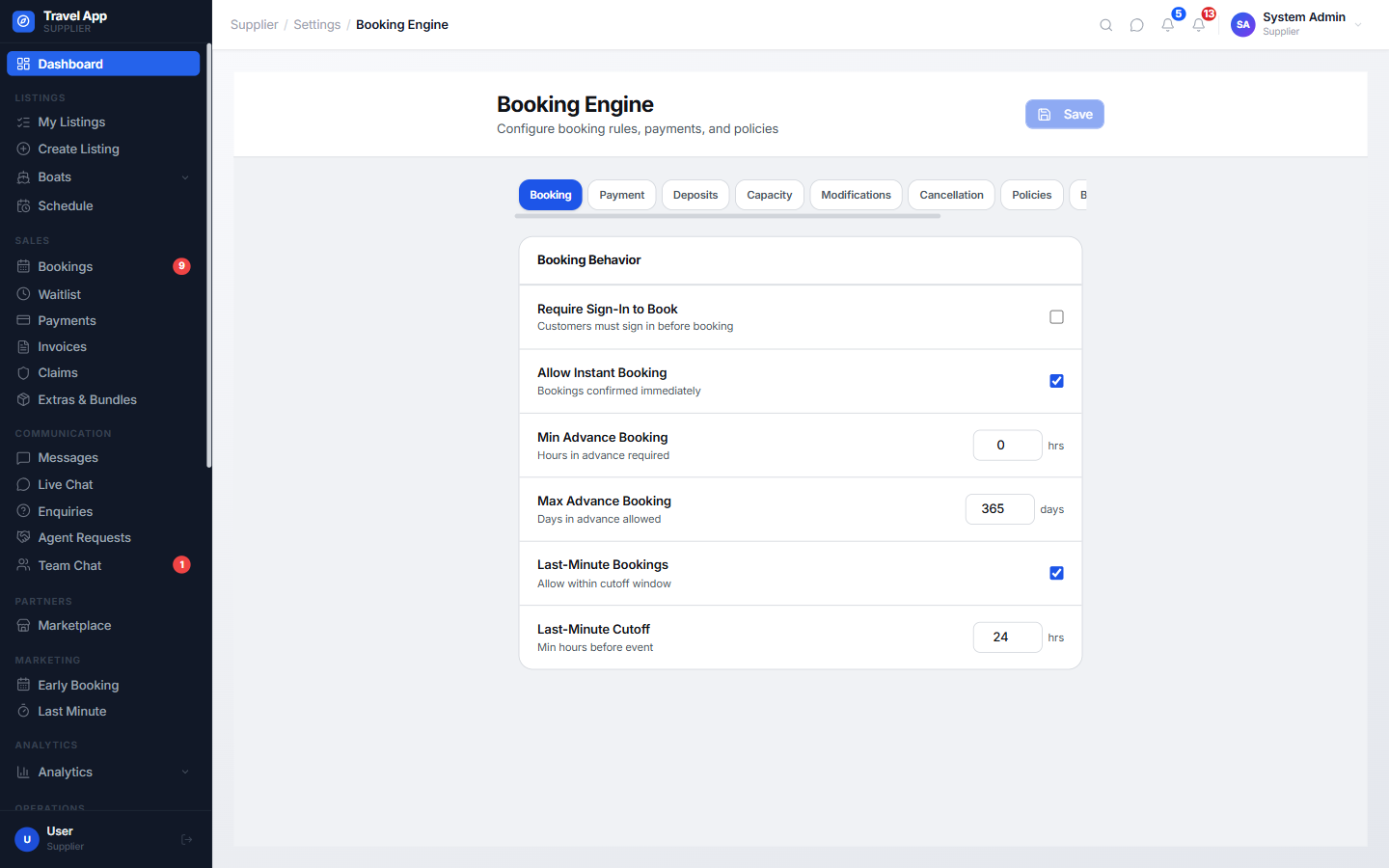The image size is (1389, 868).
Task: Open System Admin account dropdown
Action: (x=1297, y=25)
